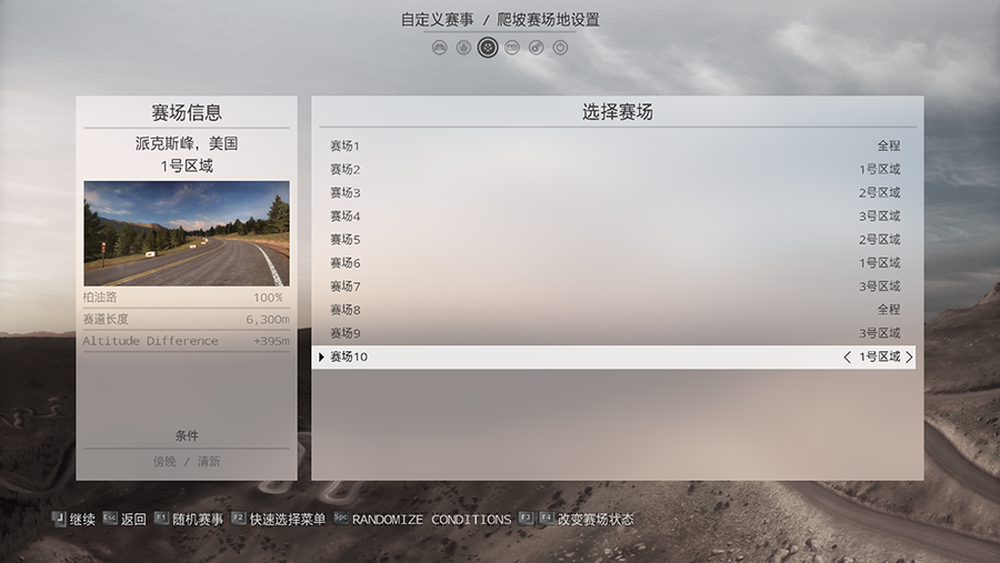Screen dimensions: 1000x563
Task: Select the power start step icon
Action: click(x=560, y=47)
